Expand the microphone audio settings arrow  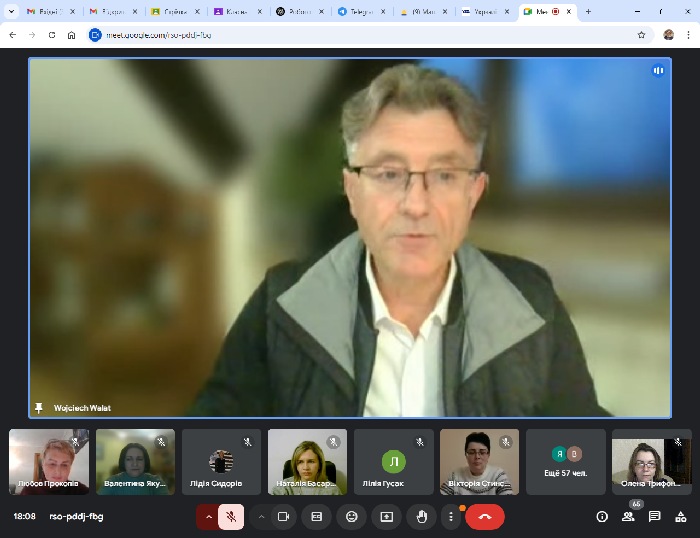pos(208,517)
